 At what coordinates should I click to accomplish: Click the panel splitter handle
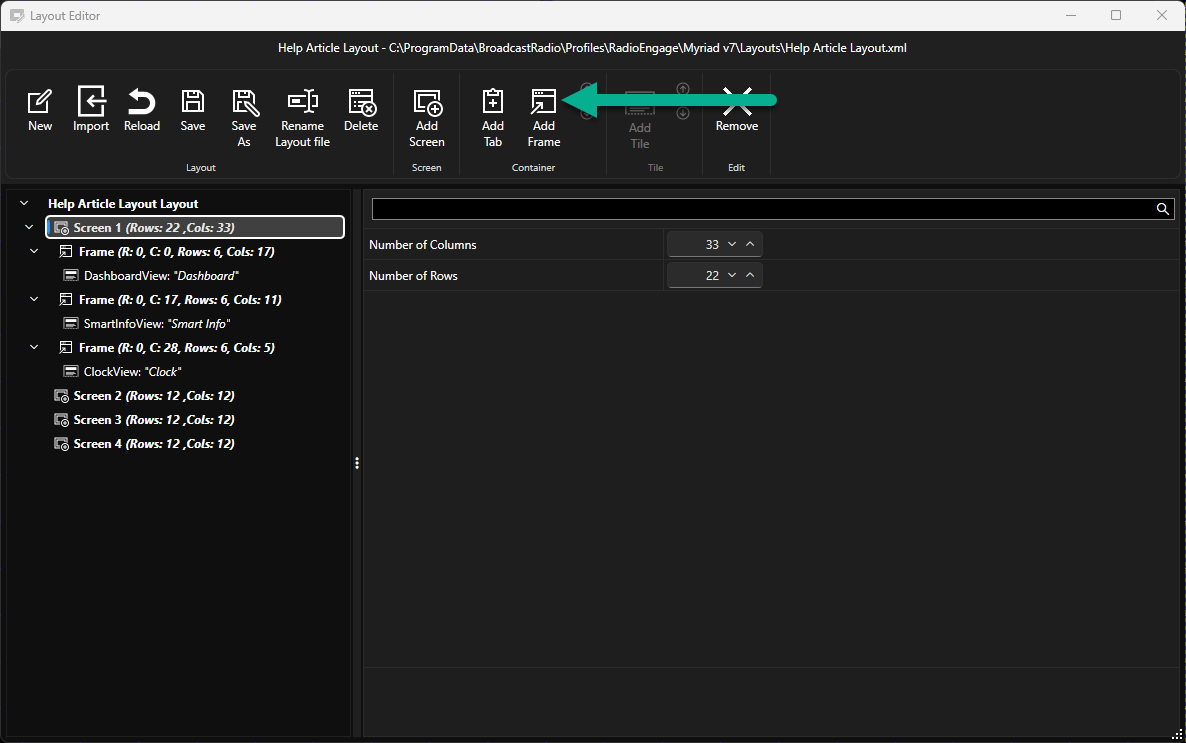pyautogui.click(x=357, y=463)
